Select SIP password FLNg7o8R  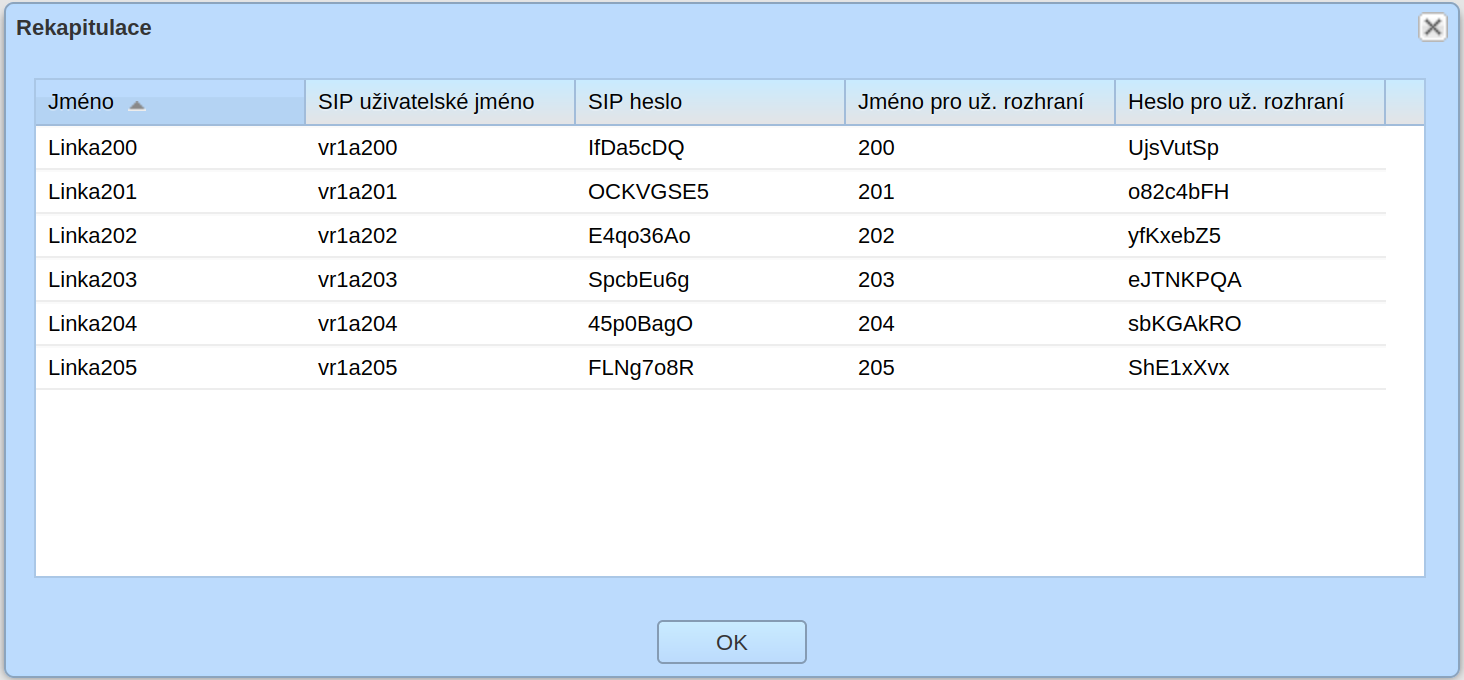pos(641,368)
